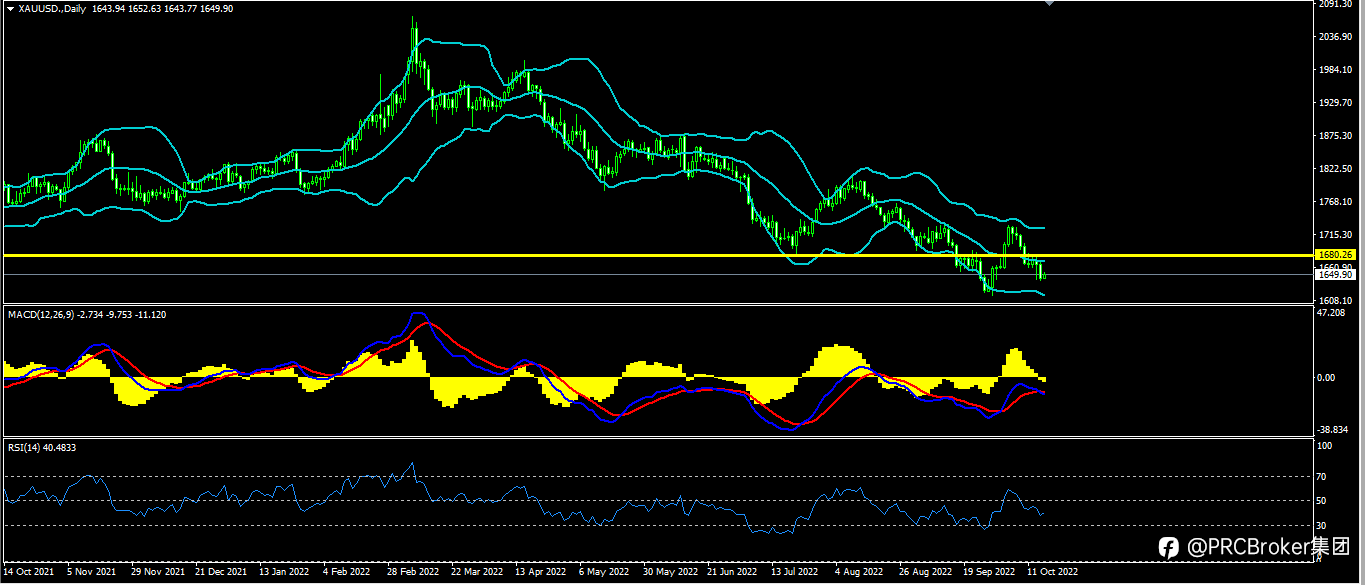Click the 14 Oct 2021 date label
The height and width of the screenshot is (585, 1365).
[x=28, y=572]
